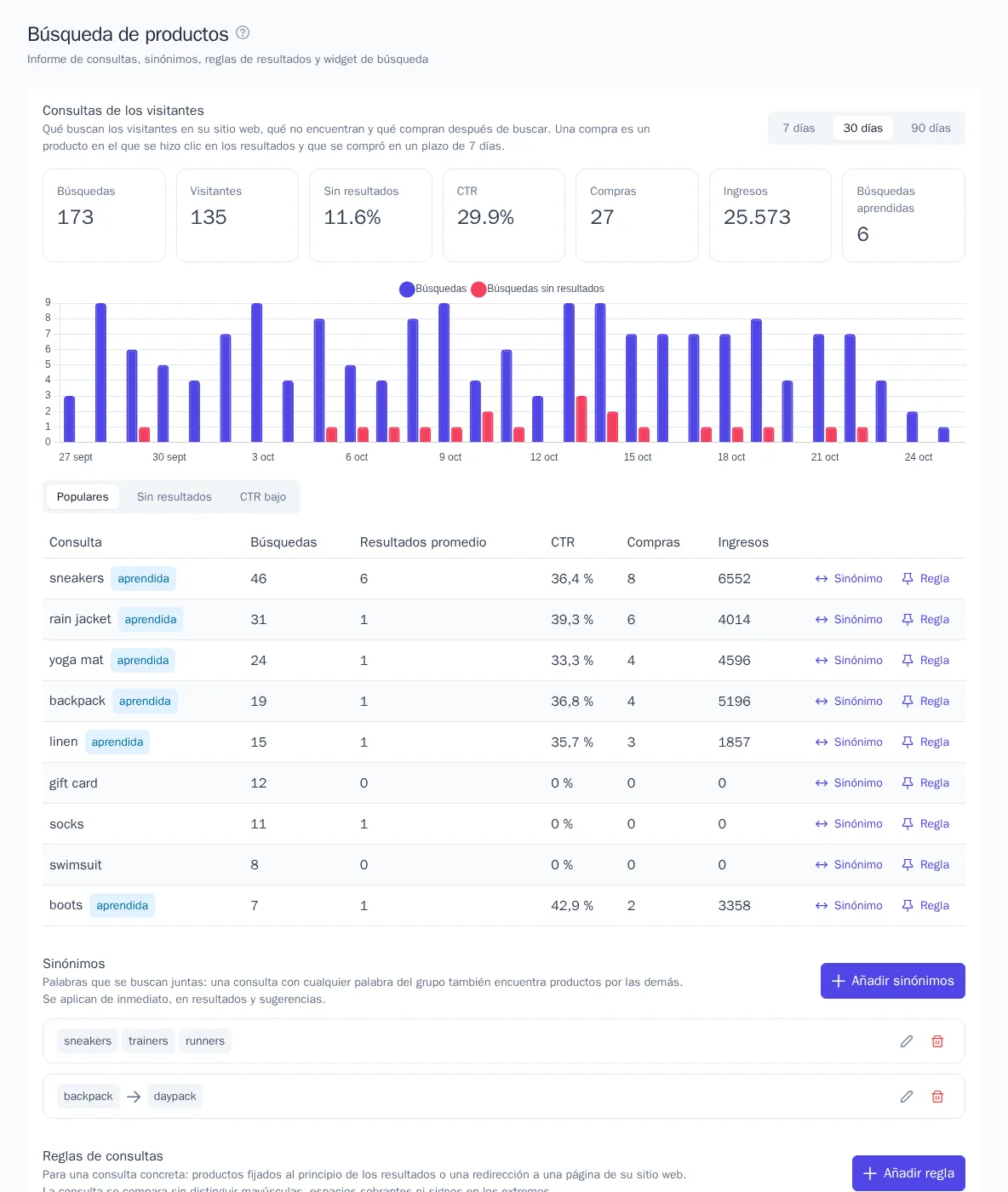Add a synonym for rain jacket
The width and height of the screenshot is (1008, 1192).
click(x=849, y=620)
